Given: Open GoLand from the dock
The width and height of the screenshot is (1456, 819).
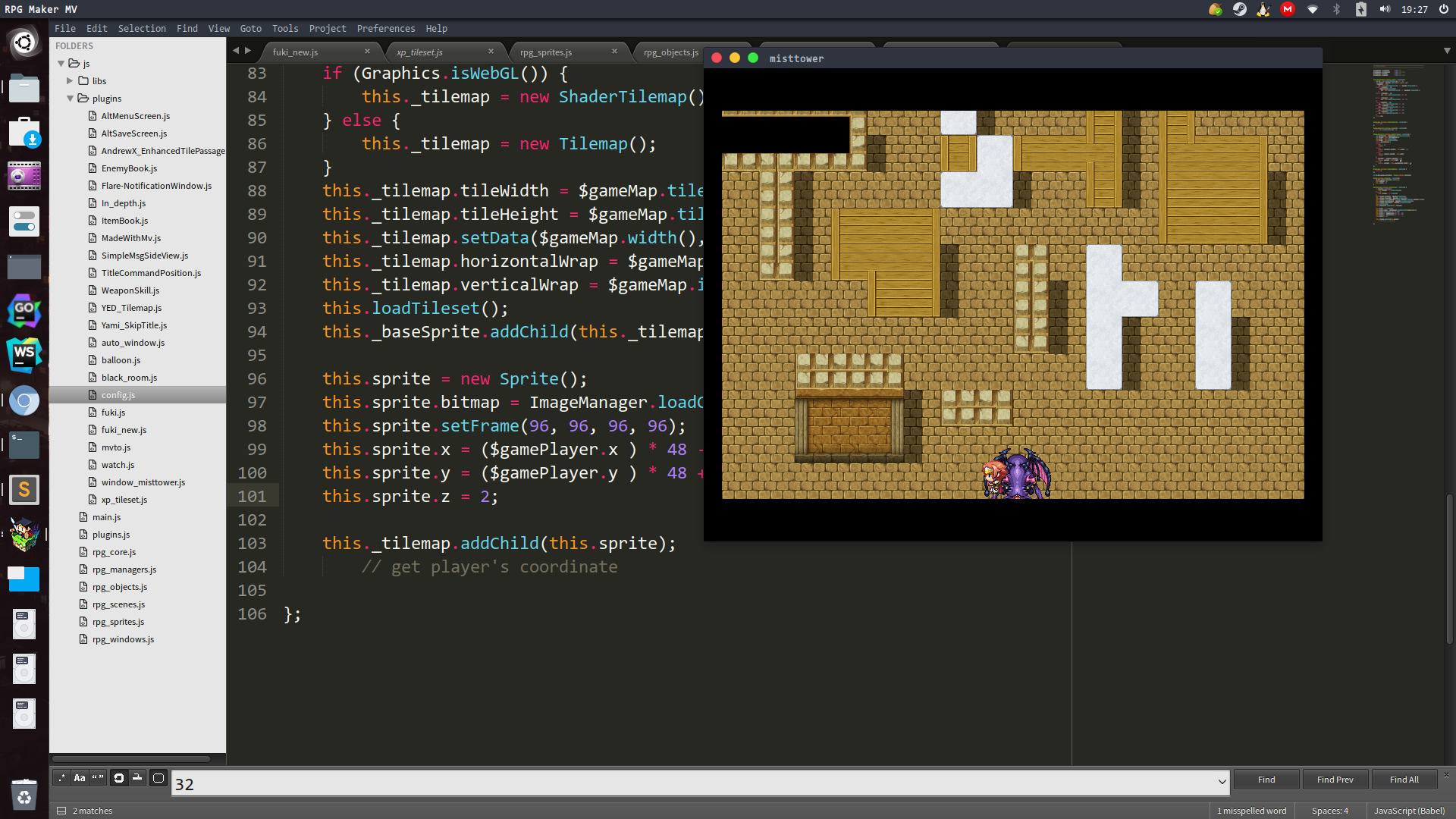Looking at the screenshot, I should point(24,311).
